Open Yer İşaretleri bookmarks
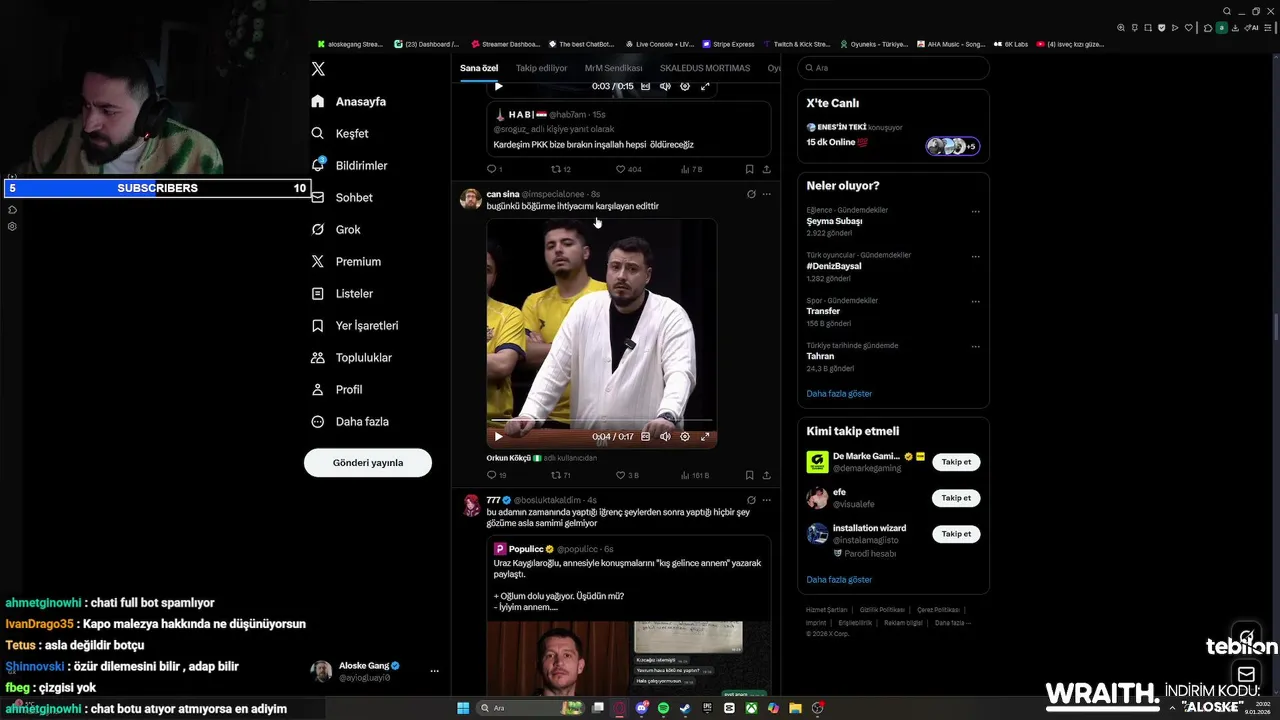 [x=355, y=325]
